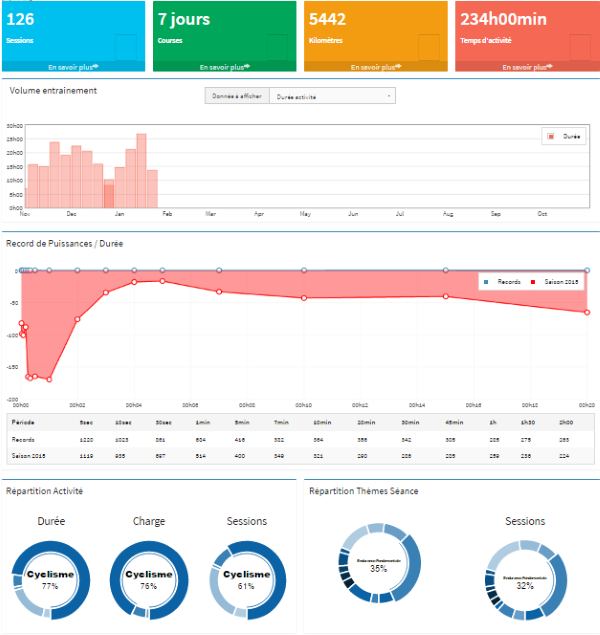Screen dimensions: 600x635
Task: Click the dropdown arrow of data selector
Action: tap(388, 96)
